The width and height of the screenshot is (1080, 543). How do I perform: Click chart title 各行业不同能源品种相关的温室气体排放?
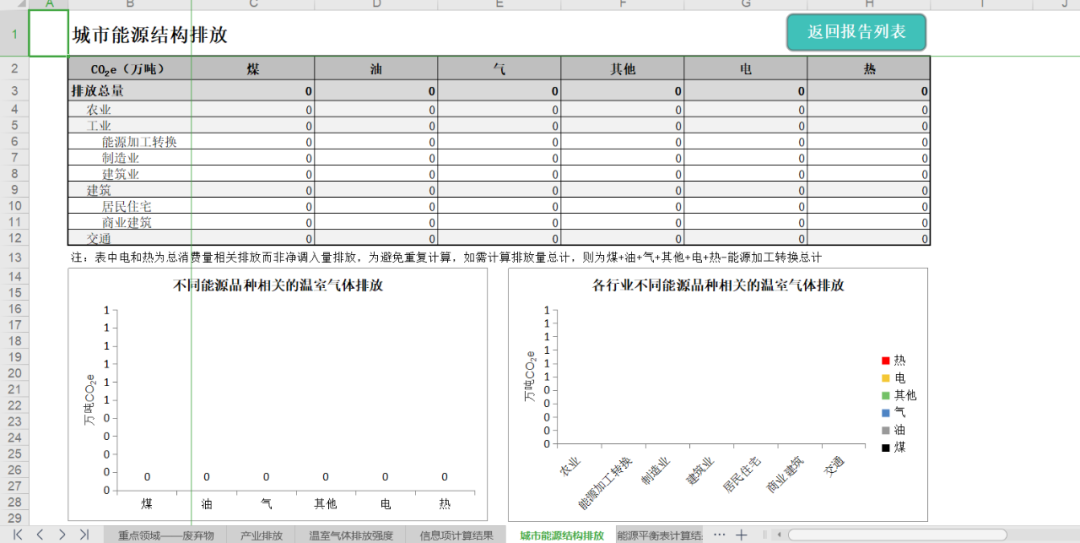(718, 285)
